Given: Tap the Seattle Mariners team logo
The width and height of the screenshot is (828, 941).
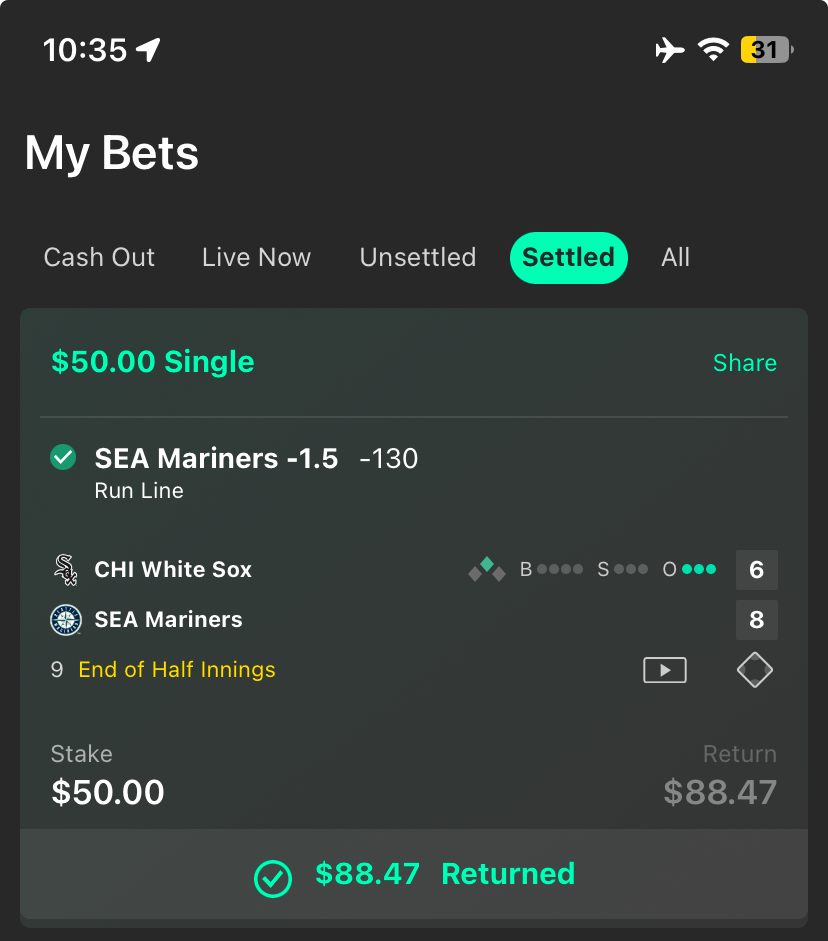Looking at the screenshot, I should coord(65,619).
